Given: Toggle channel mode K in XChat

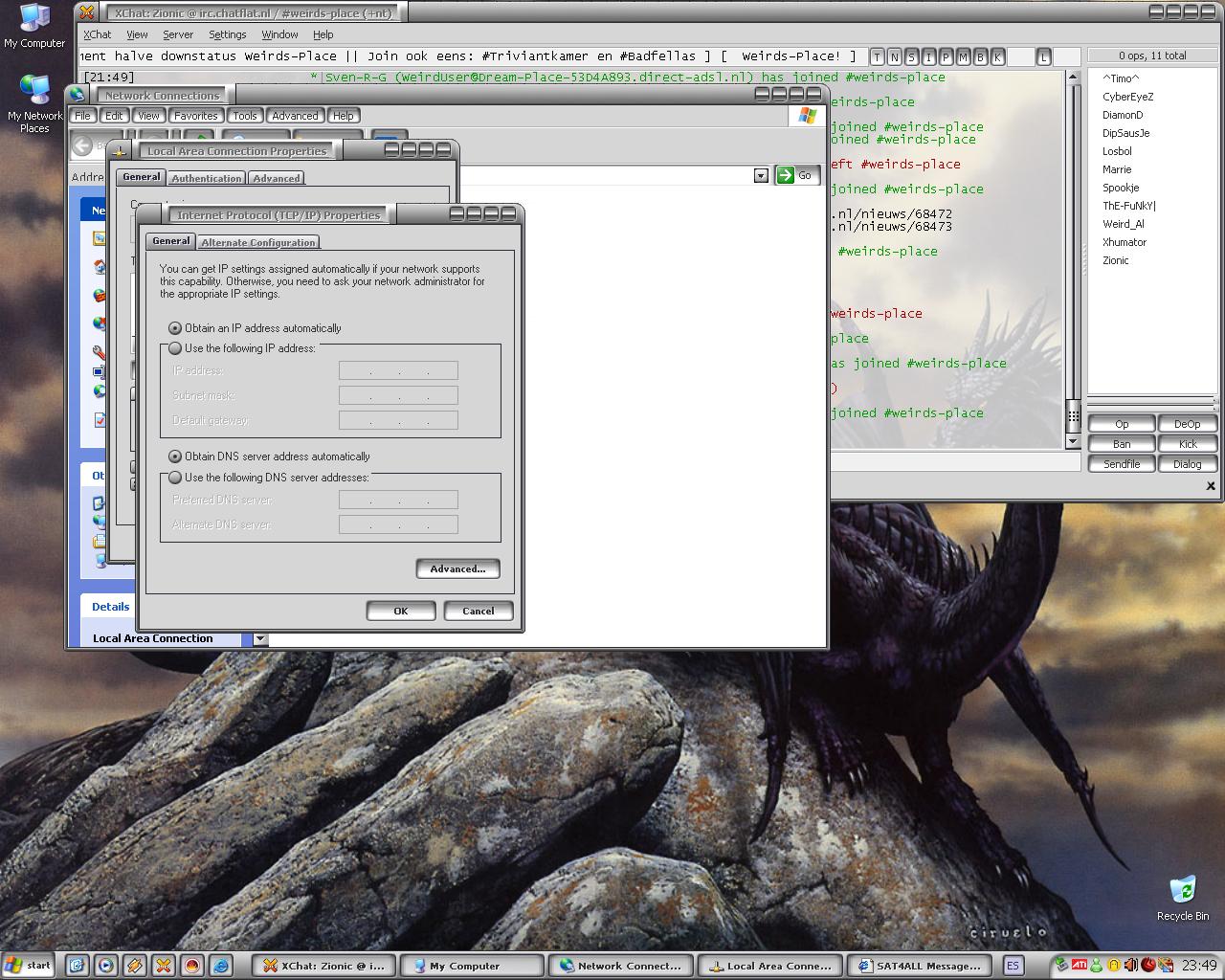Looking at the screenshot, I should pos(997,57).
